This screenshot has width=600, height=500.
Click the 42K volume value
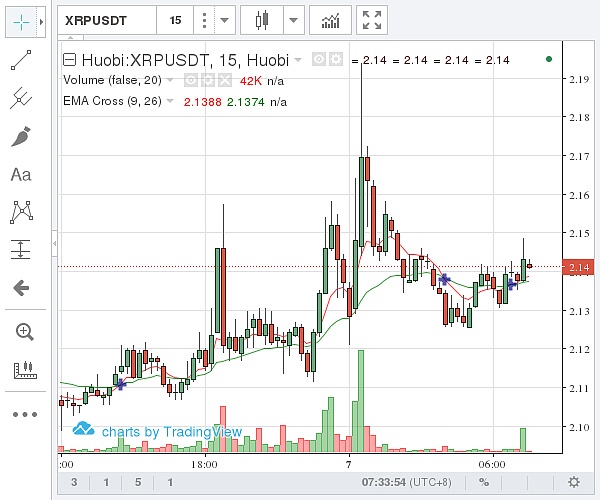coord(251,81)
